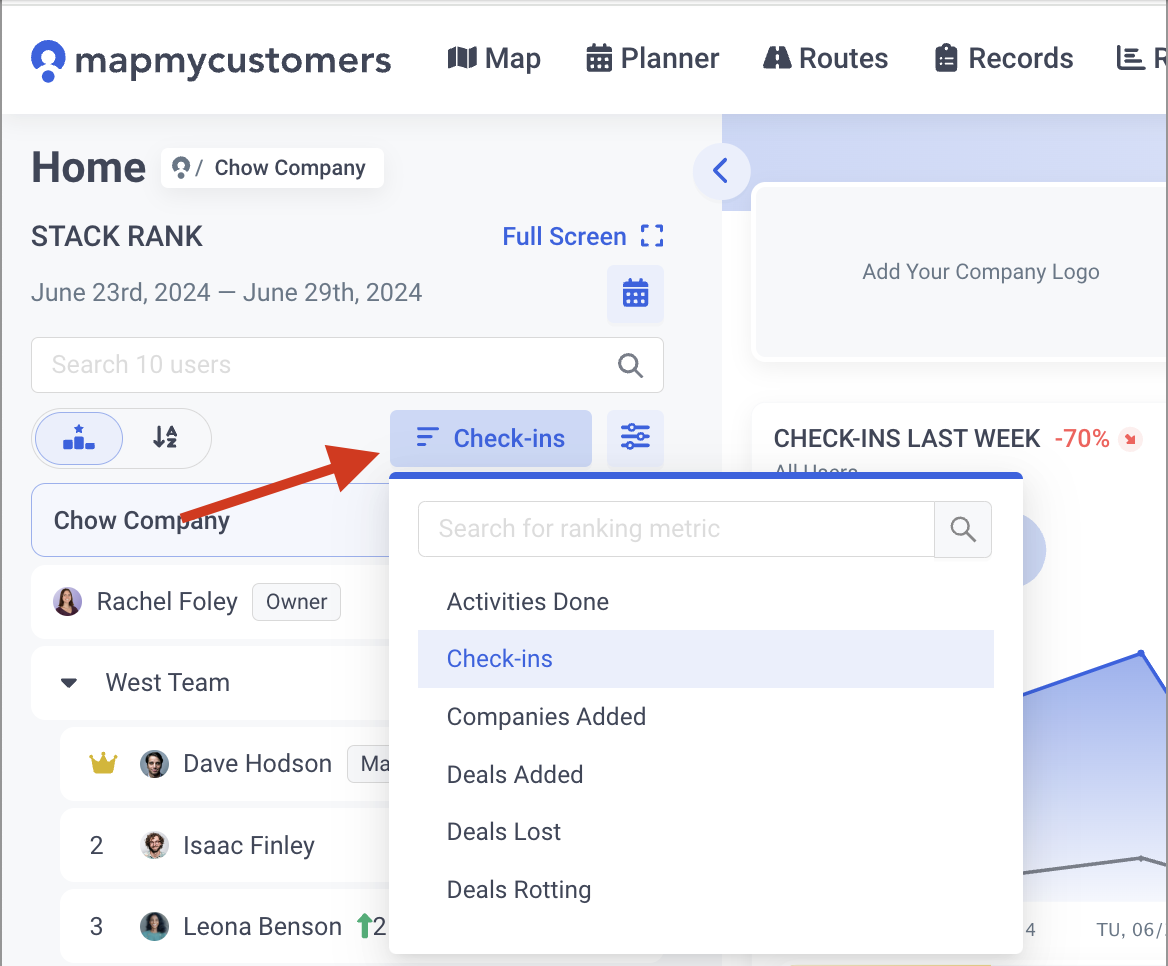Open the Map page
The image size is (1168, 966).
click(494, 58)
